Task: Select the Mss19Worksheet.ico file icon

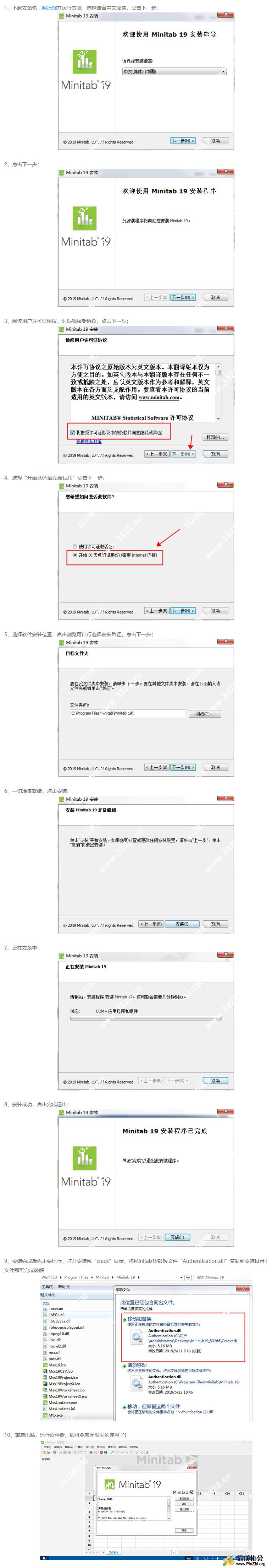Action: point(45,1390)
